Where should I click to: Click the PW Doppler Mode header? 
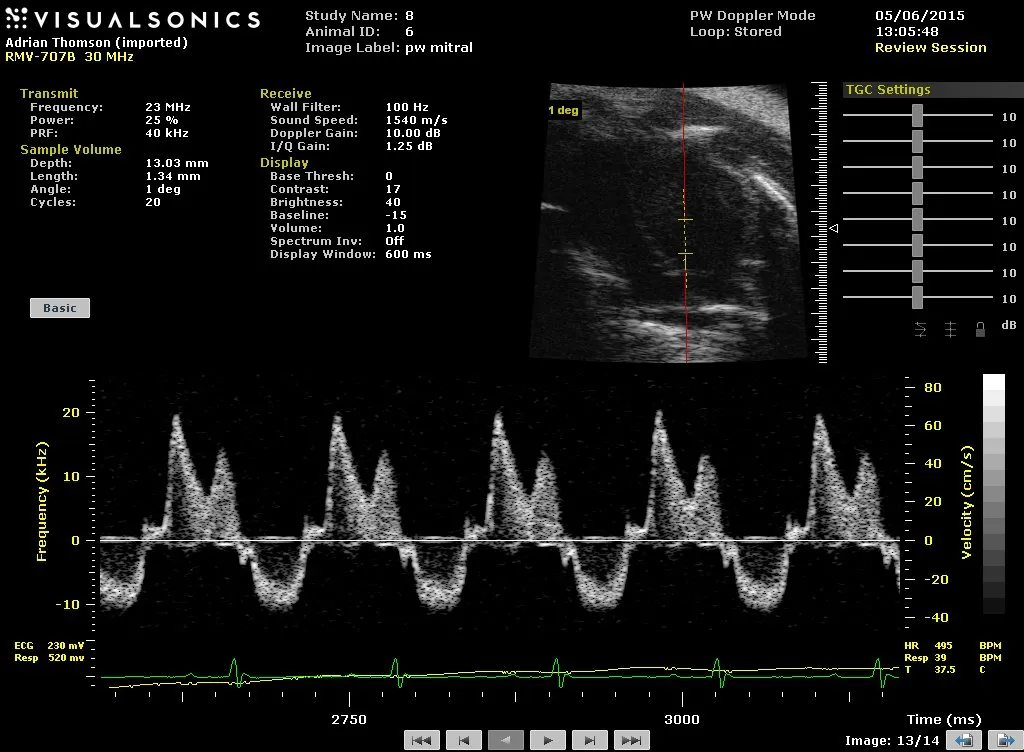click(x=752, y=15)
